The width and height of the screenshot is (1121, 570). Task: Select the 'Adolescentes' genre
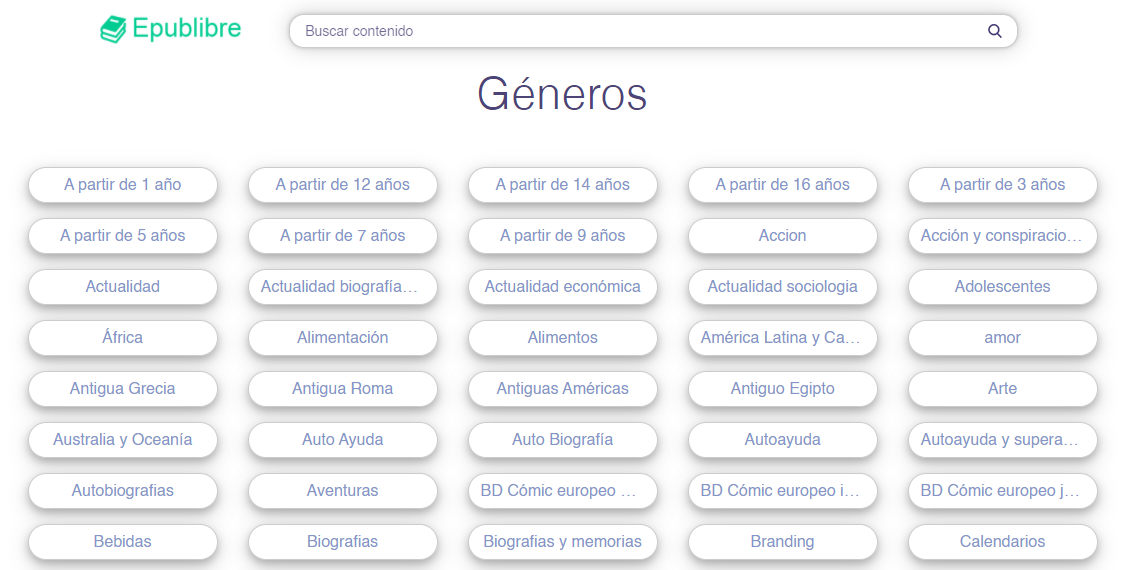pos(1002,287)
